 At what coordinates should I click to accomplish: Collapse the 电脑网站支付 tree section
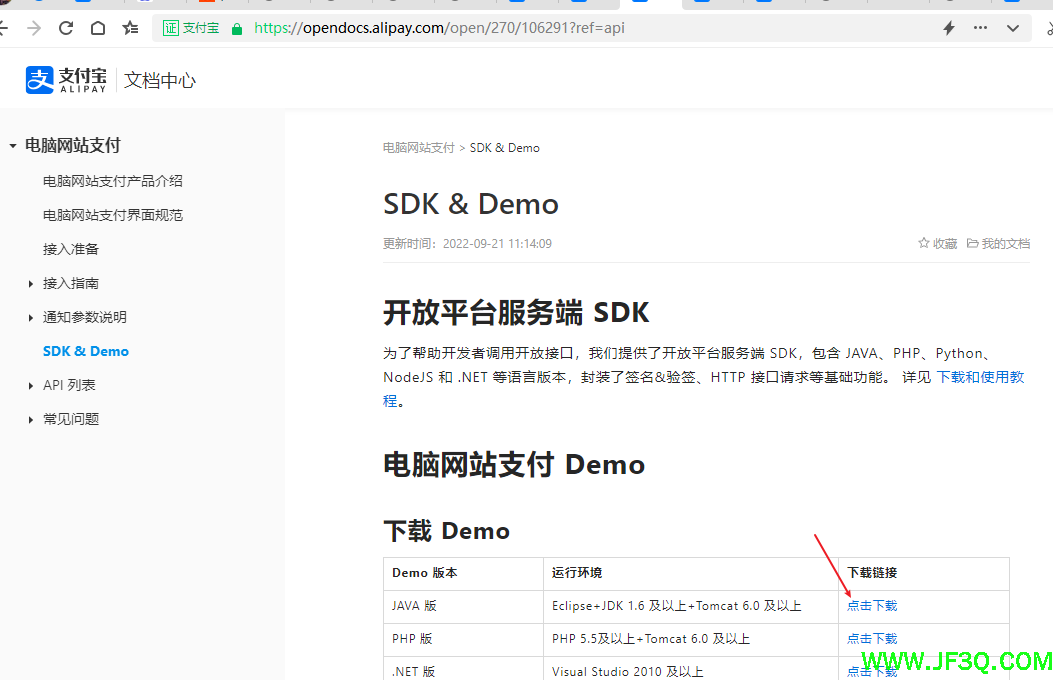[x=13, y=146]
